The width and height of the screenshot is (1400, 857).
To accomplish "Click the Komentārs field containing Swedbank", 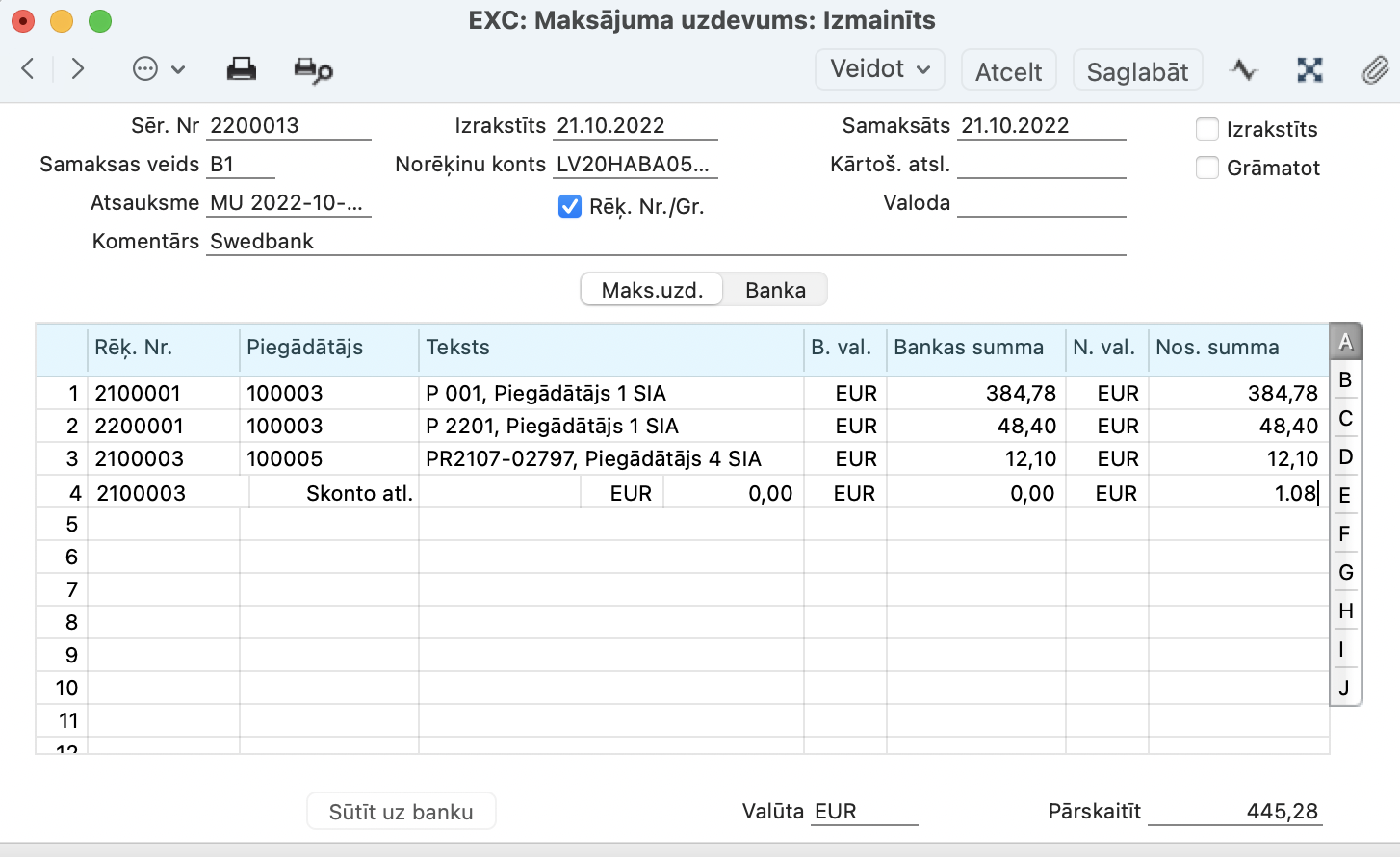I will tap(664, 242).
